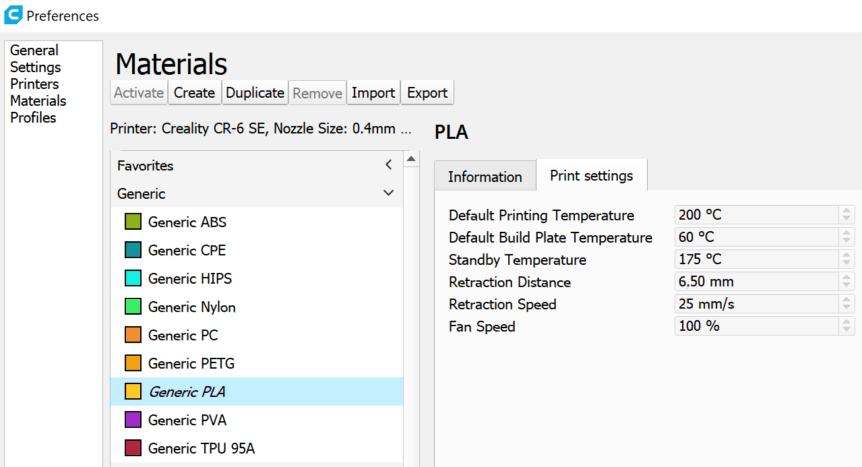Expand the Favorites section
This screenshot has width=862, height=467.
coord(257,166)
